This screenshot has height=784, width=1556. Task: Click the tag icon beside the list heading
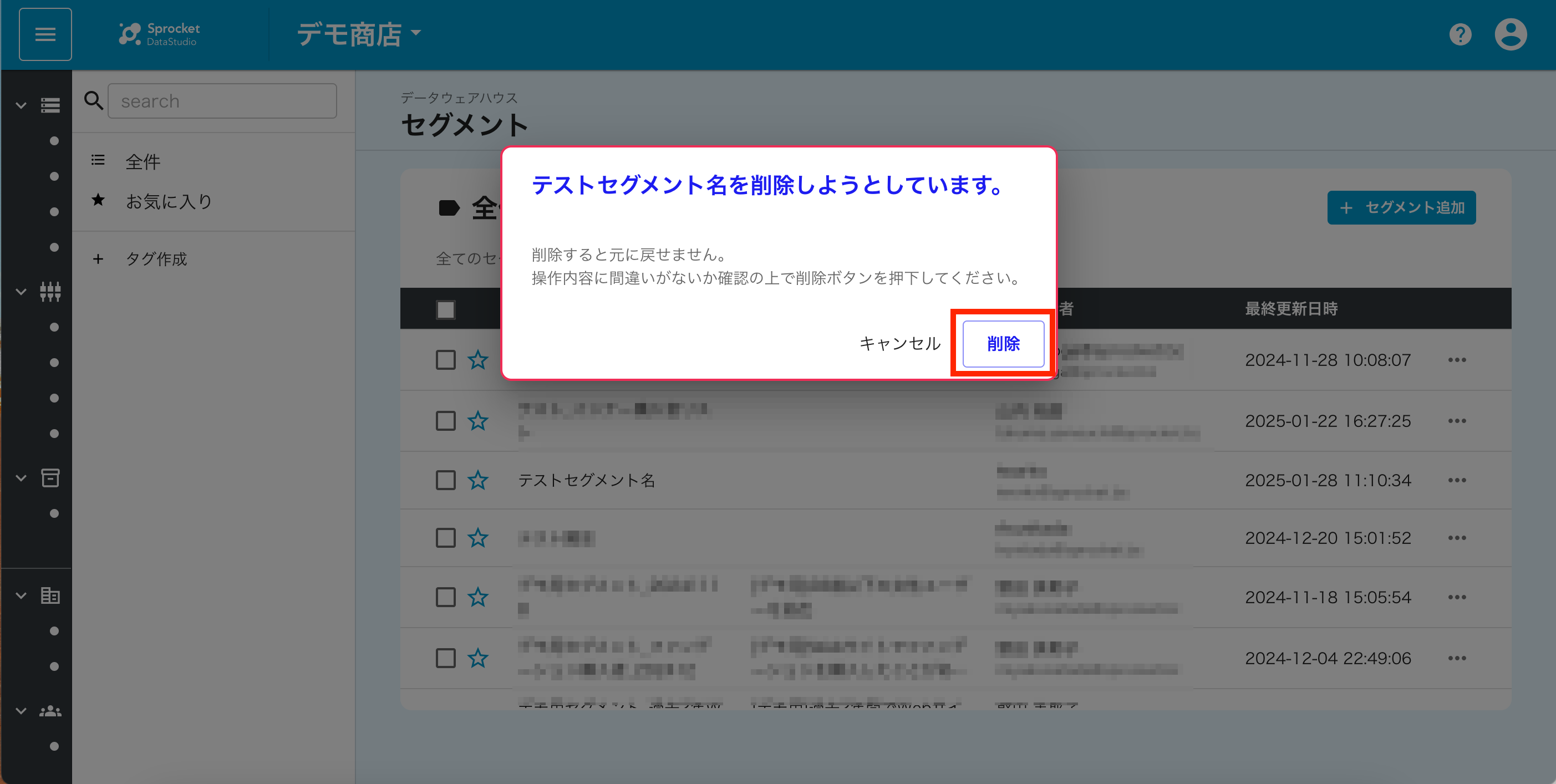pos(449,208)
